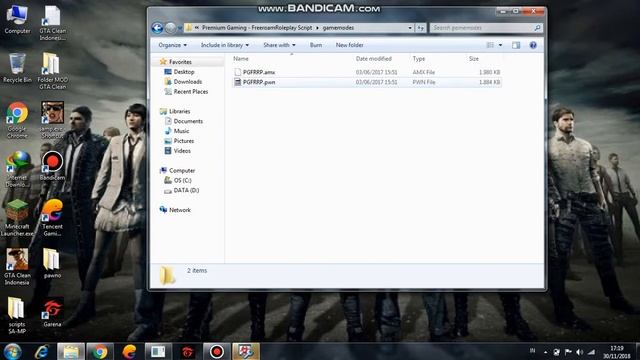Open Music library
Viewport: 640px width, 360px height.
pyautogui.click(x=181, y=131)
